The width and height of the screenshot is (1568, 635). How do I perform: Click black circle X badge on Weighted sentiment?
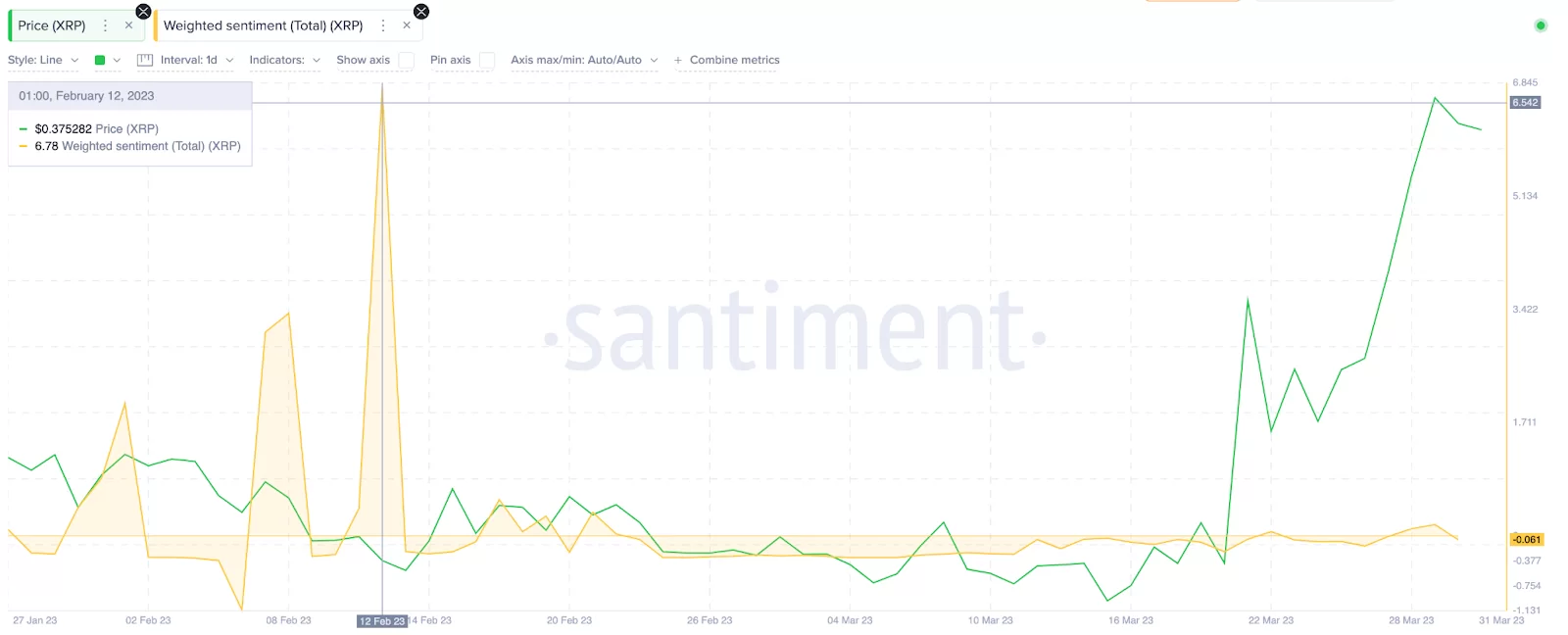(x=421, y=12)
